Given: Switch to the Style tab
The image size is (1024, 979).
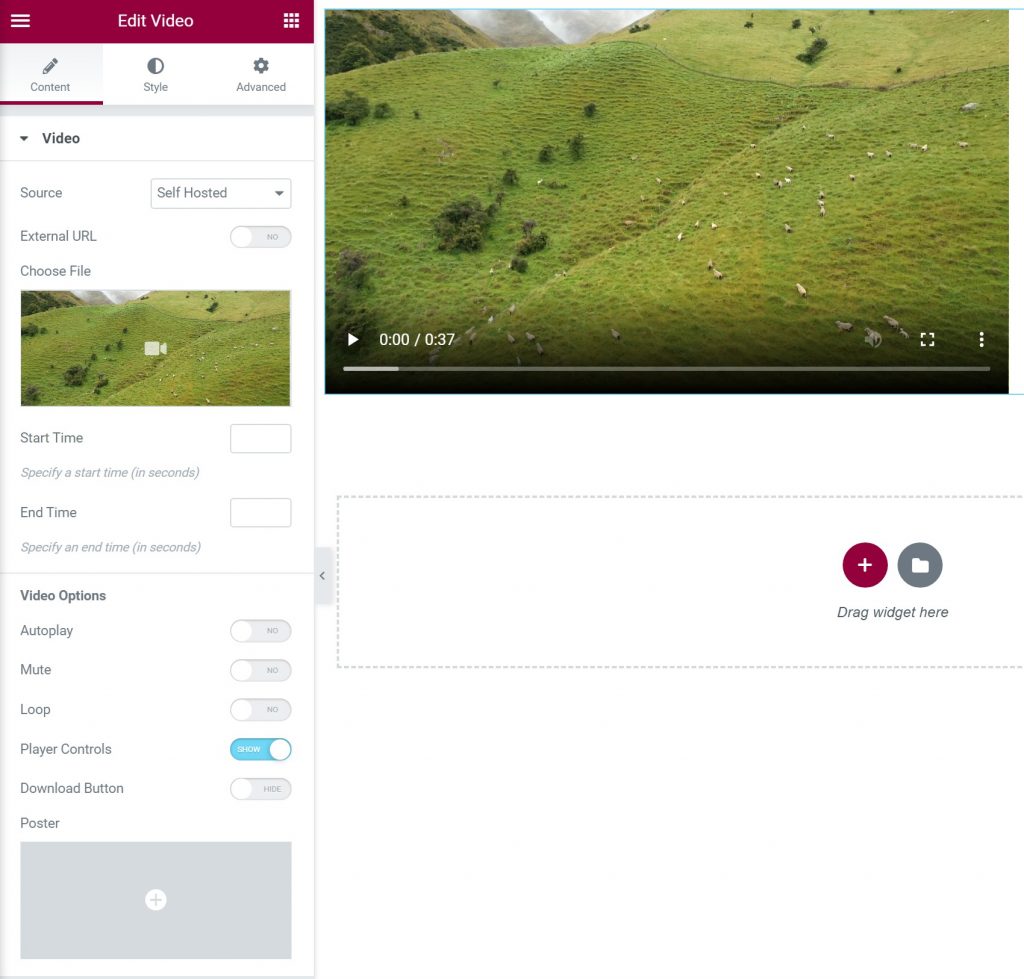Looking at the screenshot, I should [155, 75].
